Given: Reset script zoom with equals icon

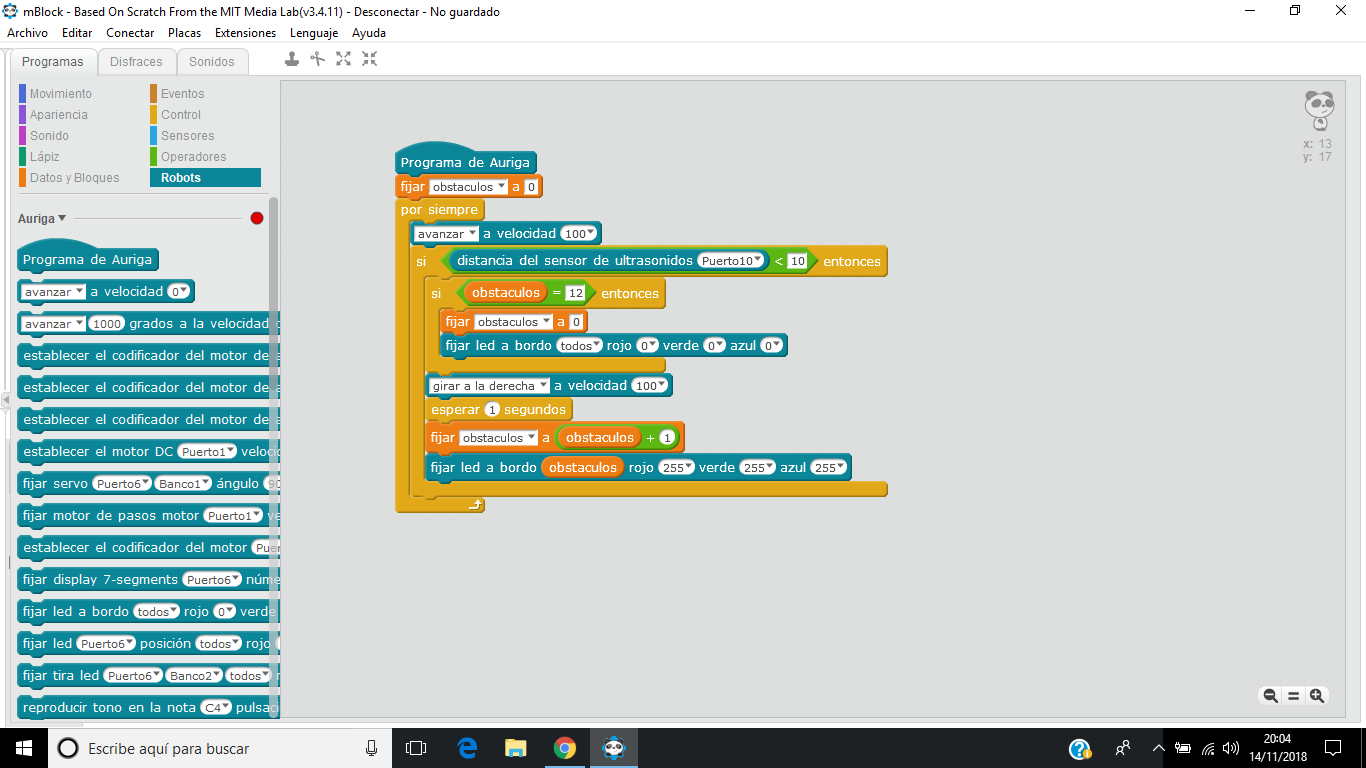Looking at the screenshot, I should pyautogui.click(x=1293, y=696).
